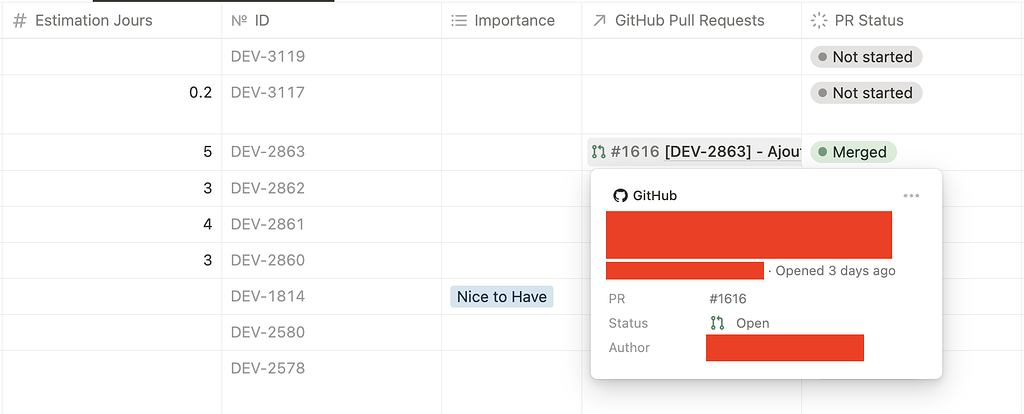Click the DEV-2863 ID cell
1024x414 pixels.
268,152
